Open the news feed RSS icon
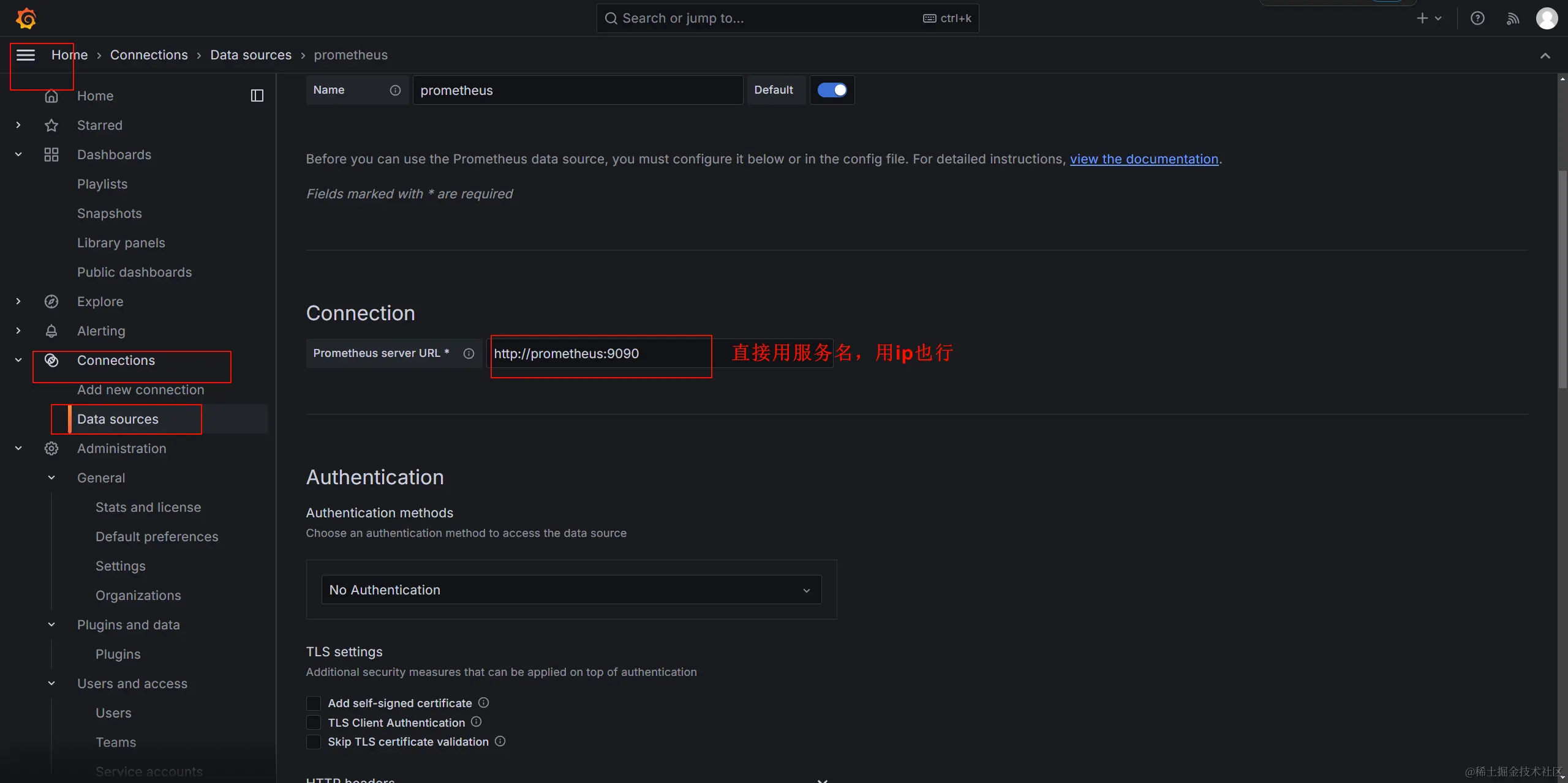 tap(1513, 18)
